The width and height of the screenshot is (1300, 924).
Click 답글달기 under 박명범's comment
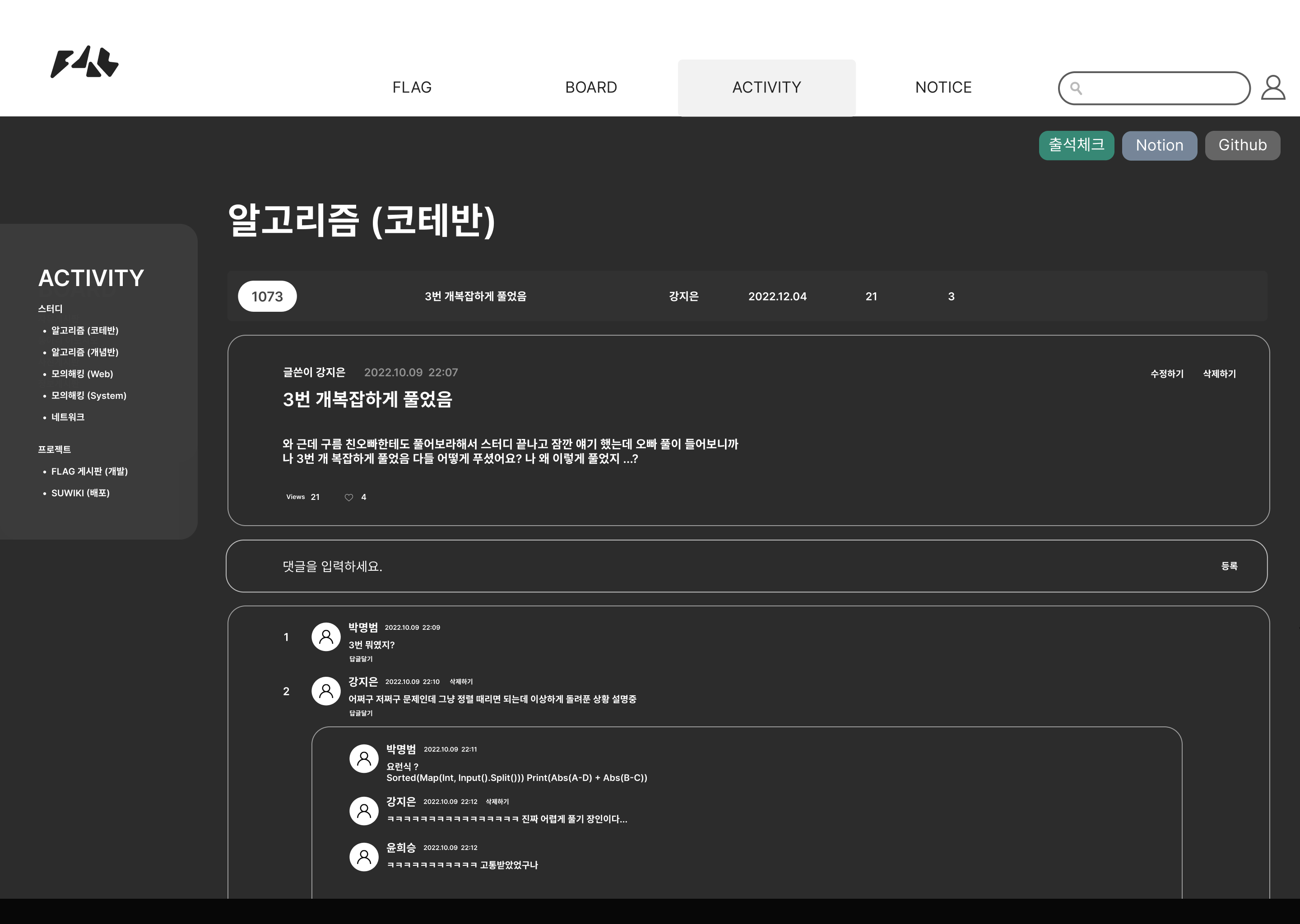tap(360, 659)
